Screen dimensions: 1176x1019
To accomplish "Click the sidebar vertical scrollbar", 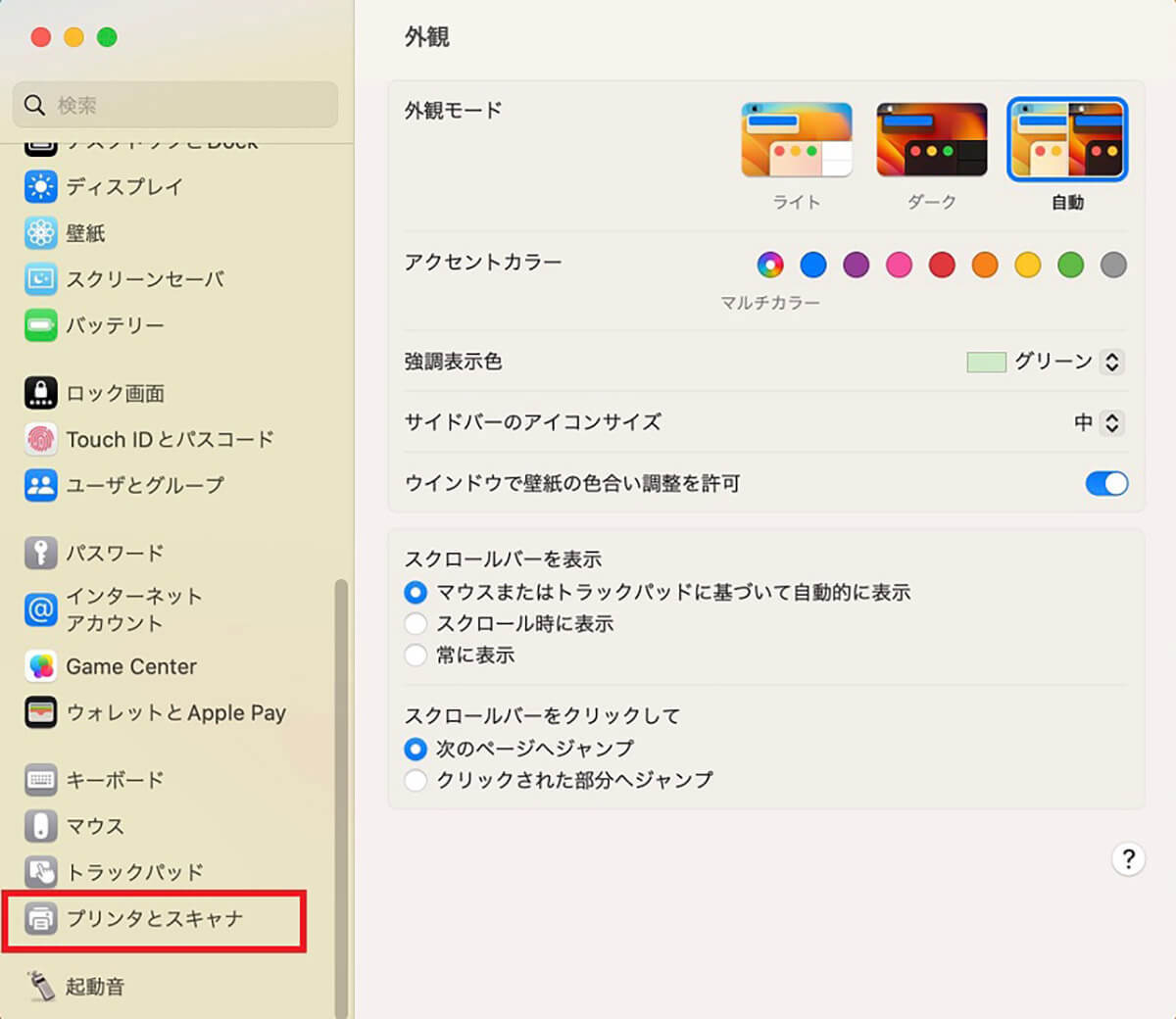I will (x=341, y=798).
